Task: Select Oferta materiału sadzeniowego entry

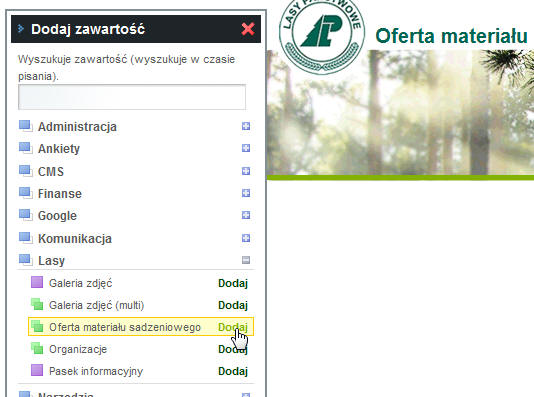Action: coord(141,327)
